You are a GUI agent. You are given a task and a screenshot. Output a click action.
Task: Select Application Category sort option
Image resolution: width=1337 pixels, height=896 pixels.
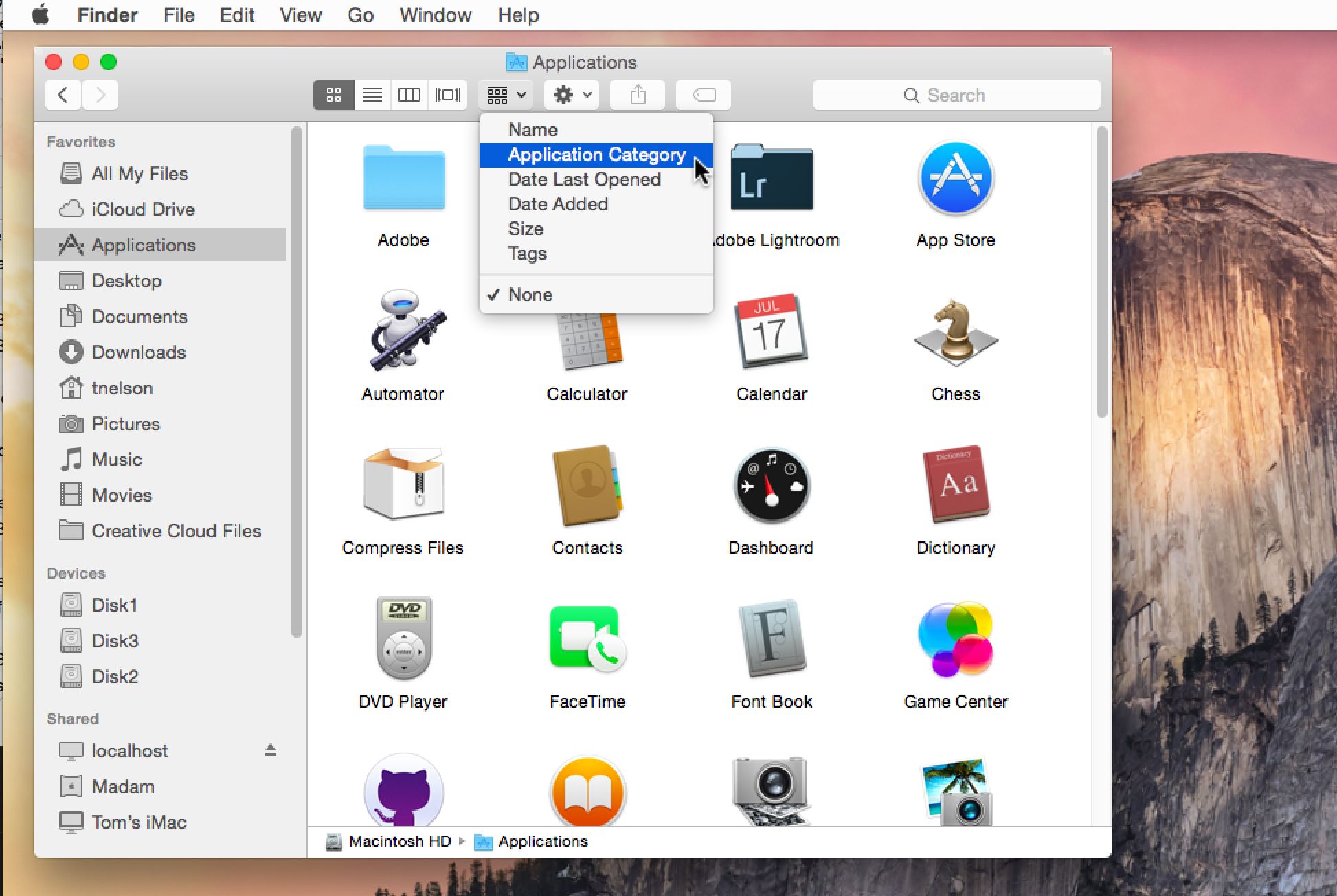[x=597, y=153]
